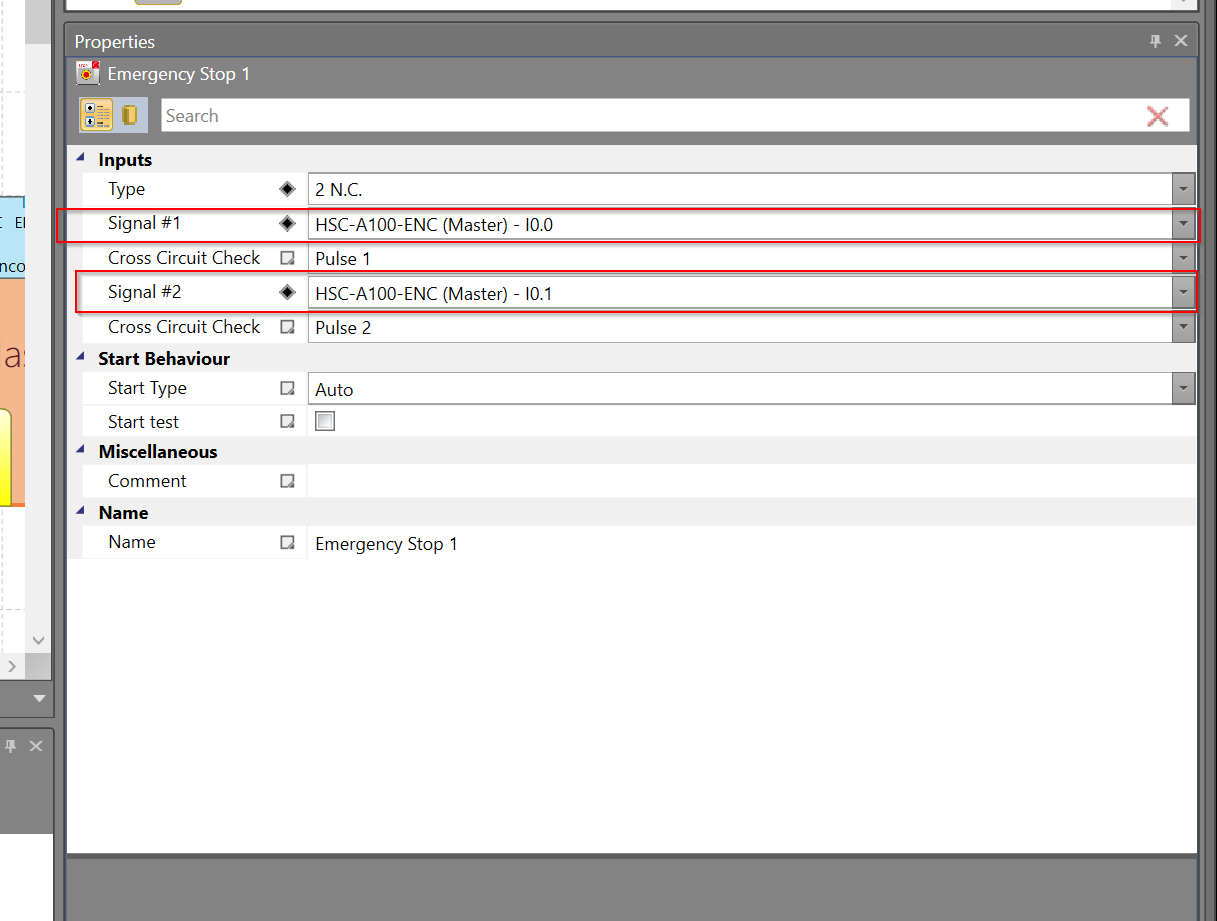Click the Properties panel title
1217x921 pixels.
115,42
